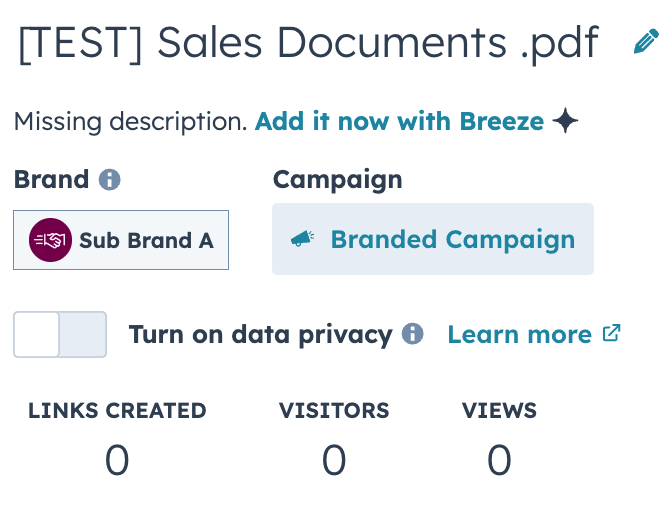Viewport: 672px width, 520px height.
Task: Click the Missing description text
Action: tap(130, 122)
